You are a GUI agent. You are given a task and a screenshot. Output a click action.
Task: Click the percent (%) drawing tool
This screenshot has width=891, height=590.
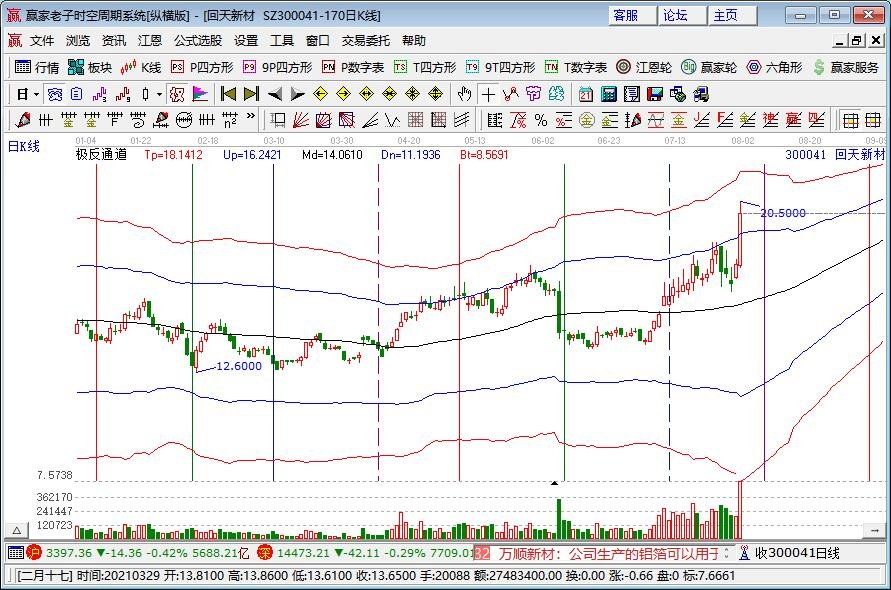[x=540, y=120]
